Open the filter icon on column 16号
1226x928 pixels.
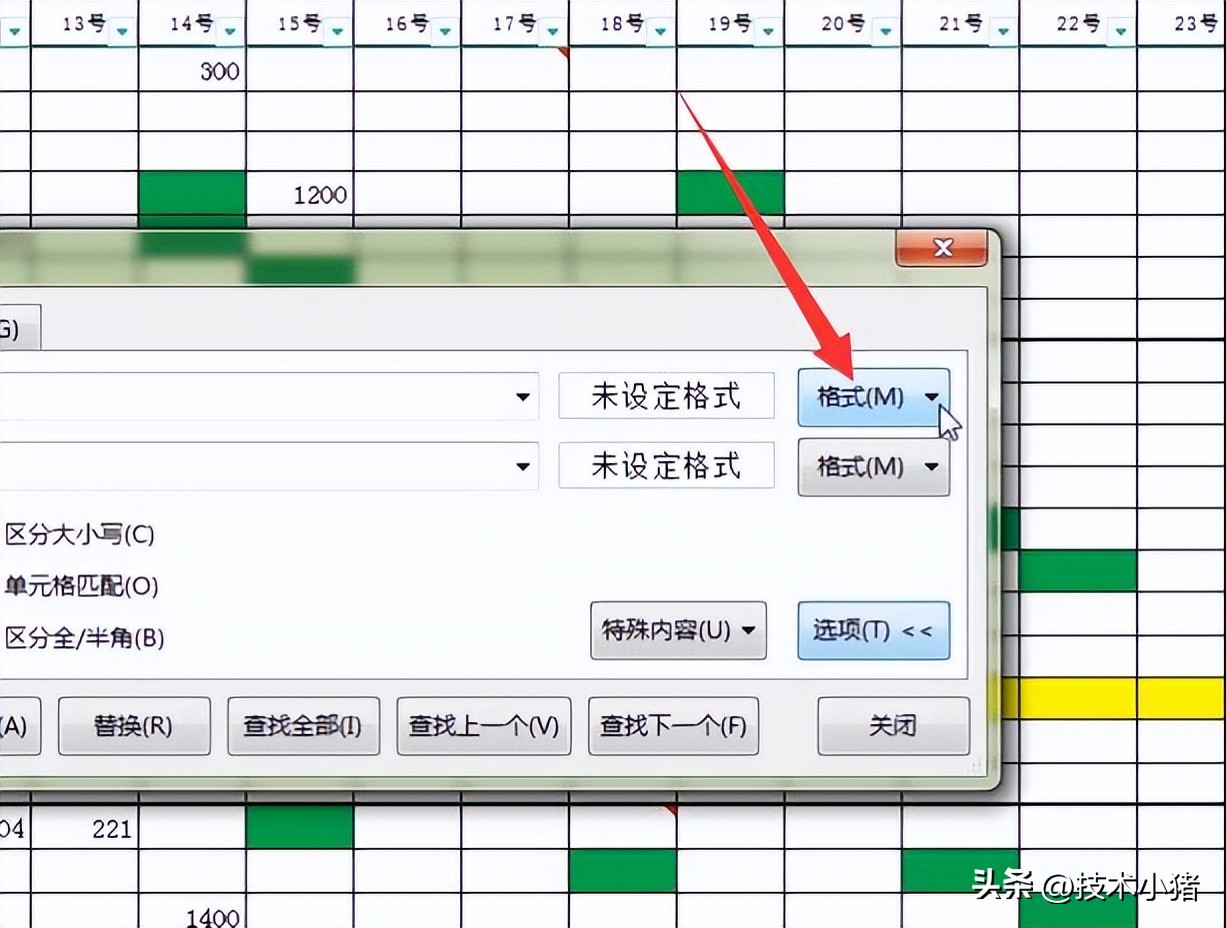pos(446,31)
